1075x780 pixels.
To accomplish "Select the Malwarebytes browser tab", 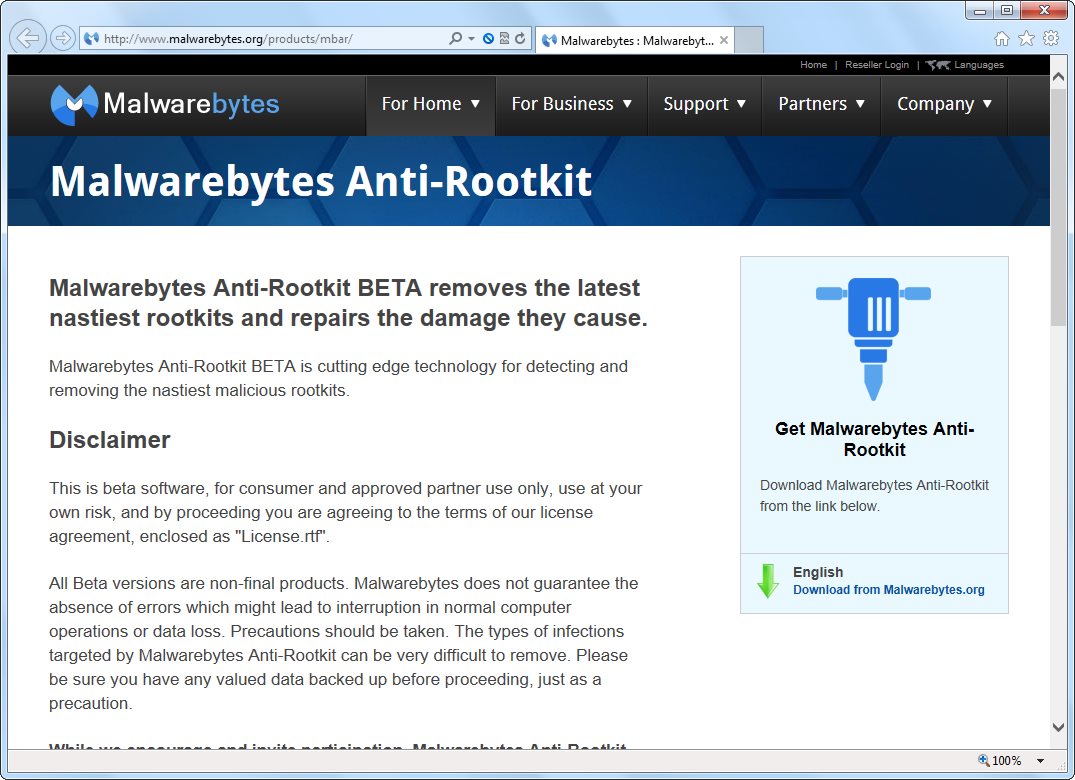I will [x=634, y=40].
